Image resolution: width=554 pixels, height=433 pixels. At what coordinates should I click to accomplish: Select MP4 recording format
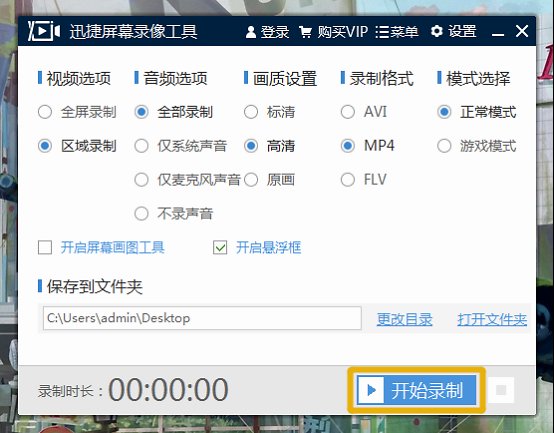(x=368, y=146)
